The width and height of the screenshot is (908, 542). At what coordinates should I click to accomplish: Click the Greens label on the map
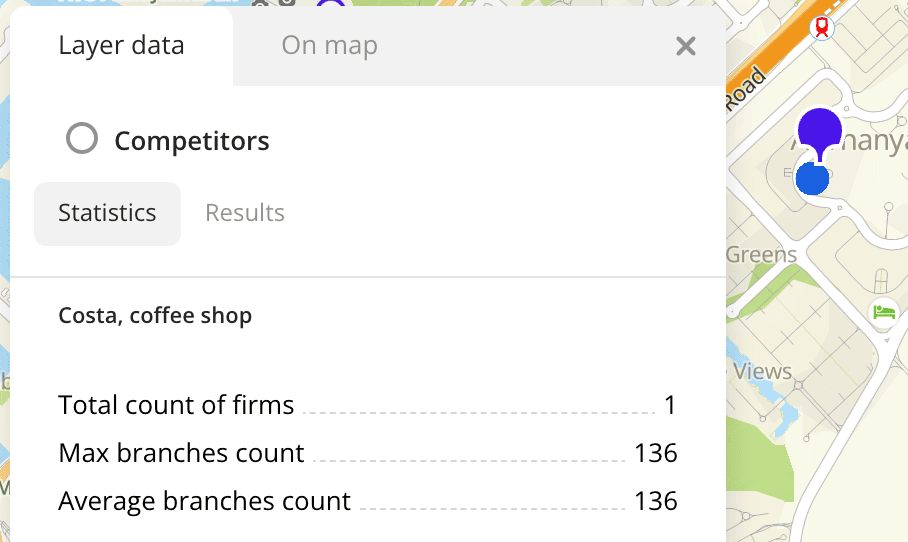click(761, 255)
